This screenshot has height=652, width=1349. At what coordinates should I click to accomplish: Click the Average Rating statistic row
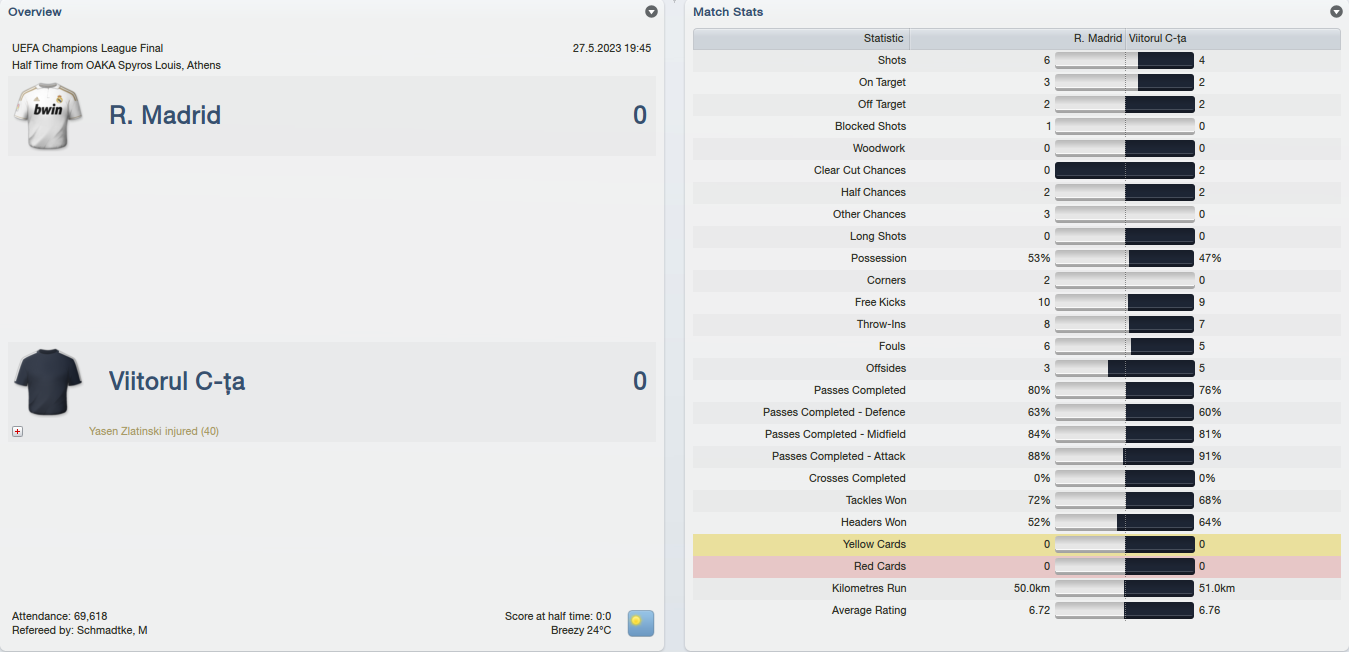coord(1017,610)
